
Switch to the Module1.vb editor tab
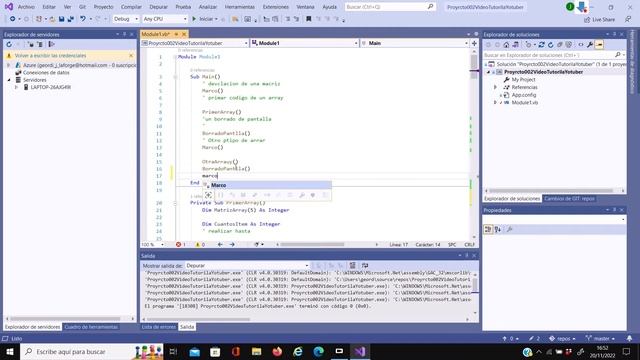pyautogui.click(x=156, y=34)
